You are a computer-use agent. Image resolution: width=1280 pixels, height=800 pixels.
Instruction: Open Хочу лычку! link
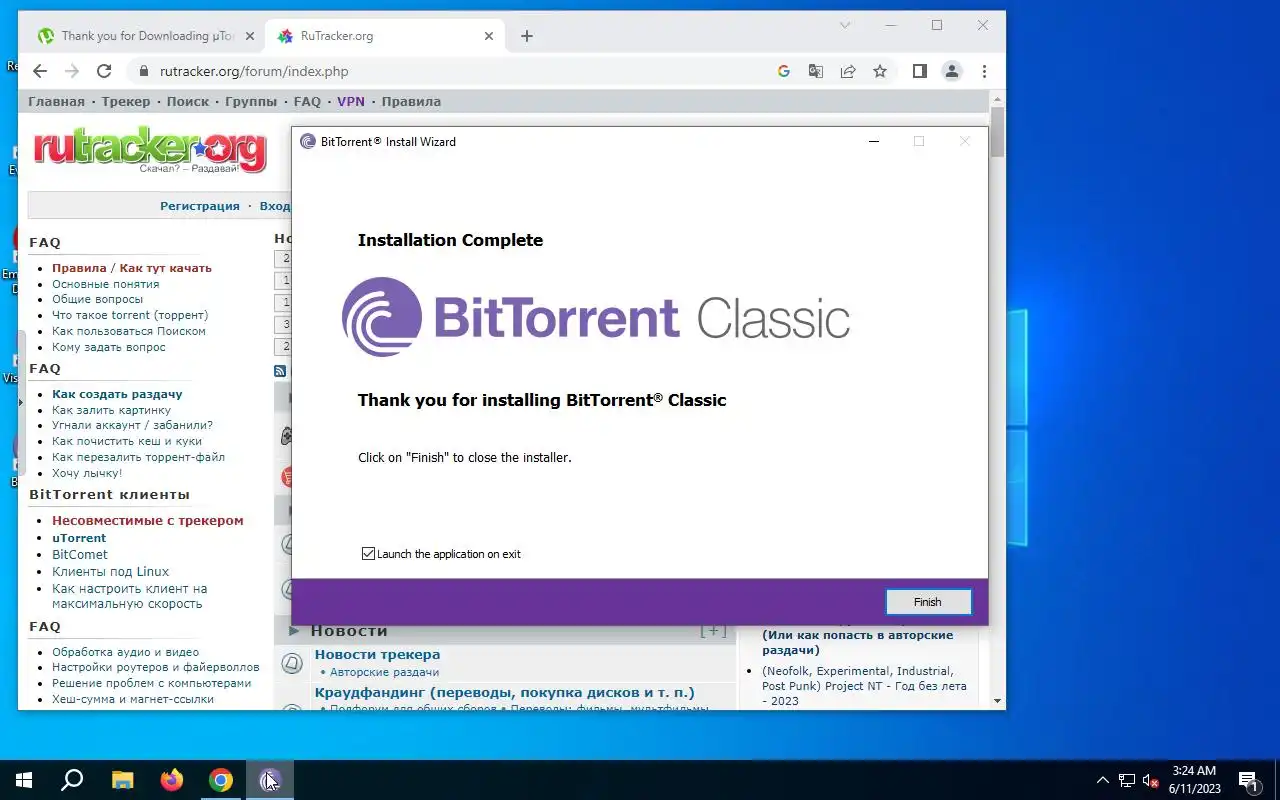(87, 473)
